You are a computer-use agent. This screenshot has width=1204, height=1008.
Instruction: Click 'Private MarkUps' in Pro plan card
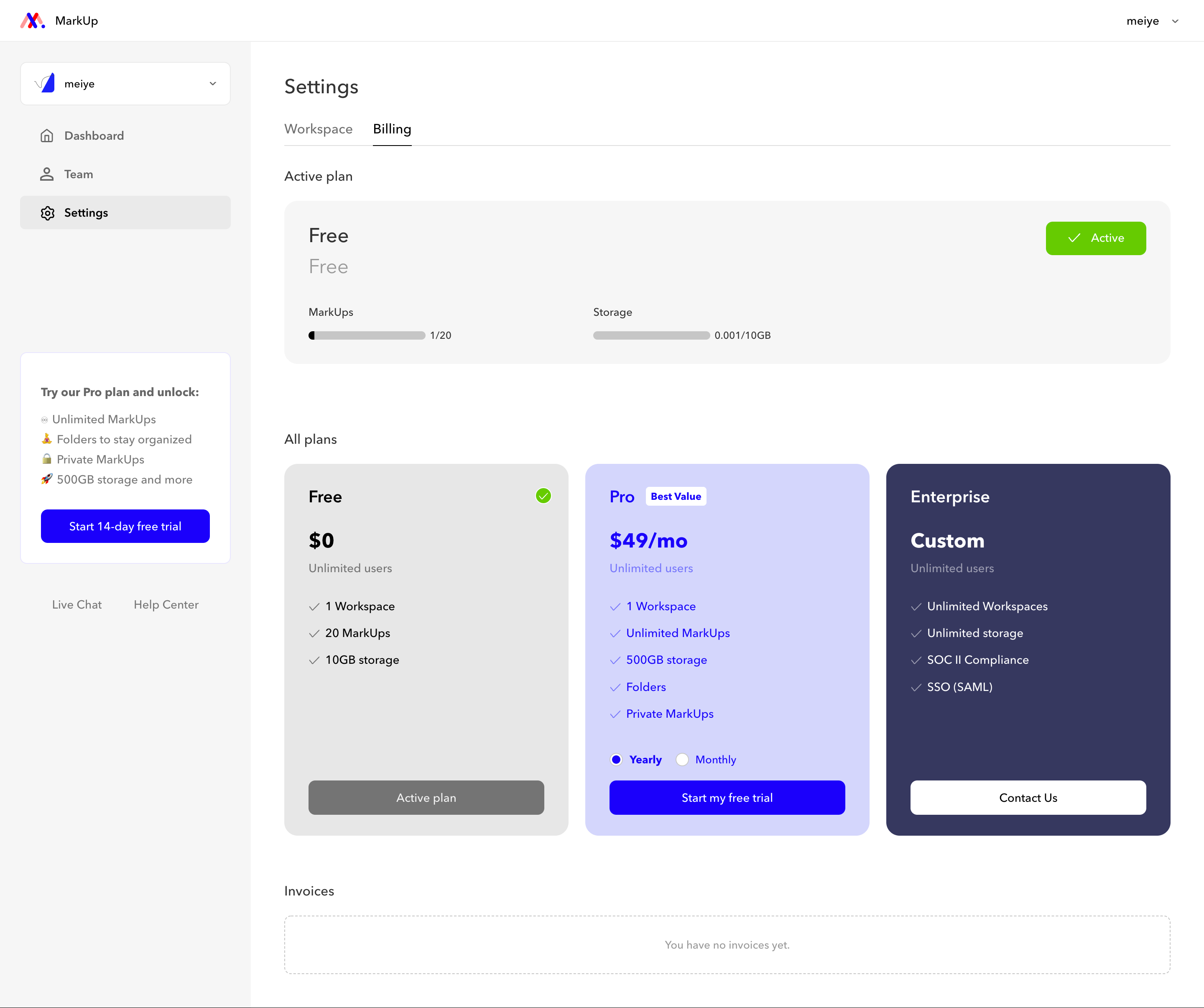point(670,714)
